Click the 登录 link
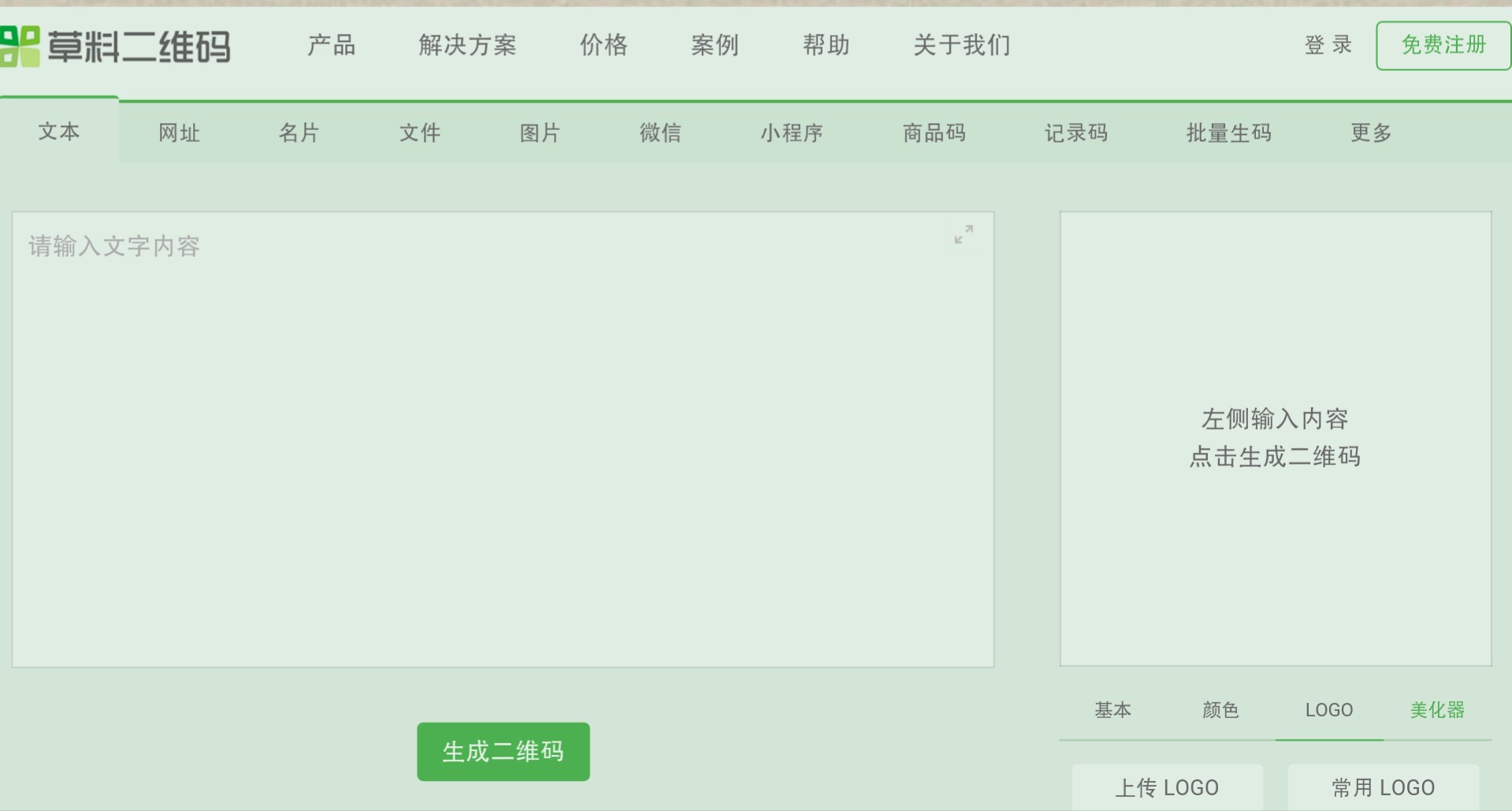1512x811 pixels. pos(1327,45)
